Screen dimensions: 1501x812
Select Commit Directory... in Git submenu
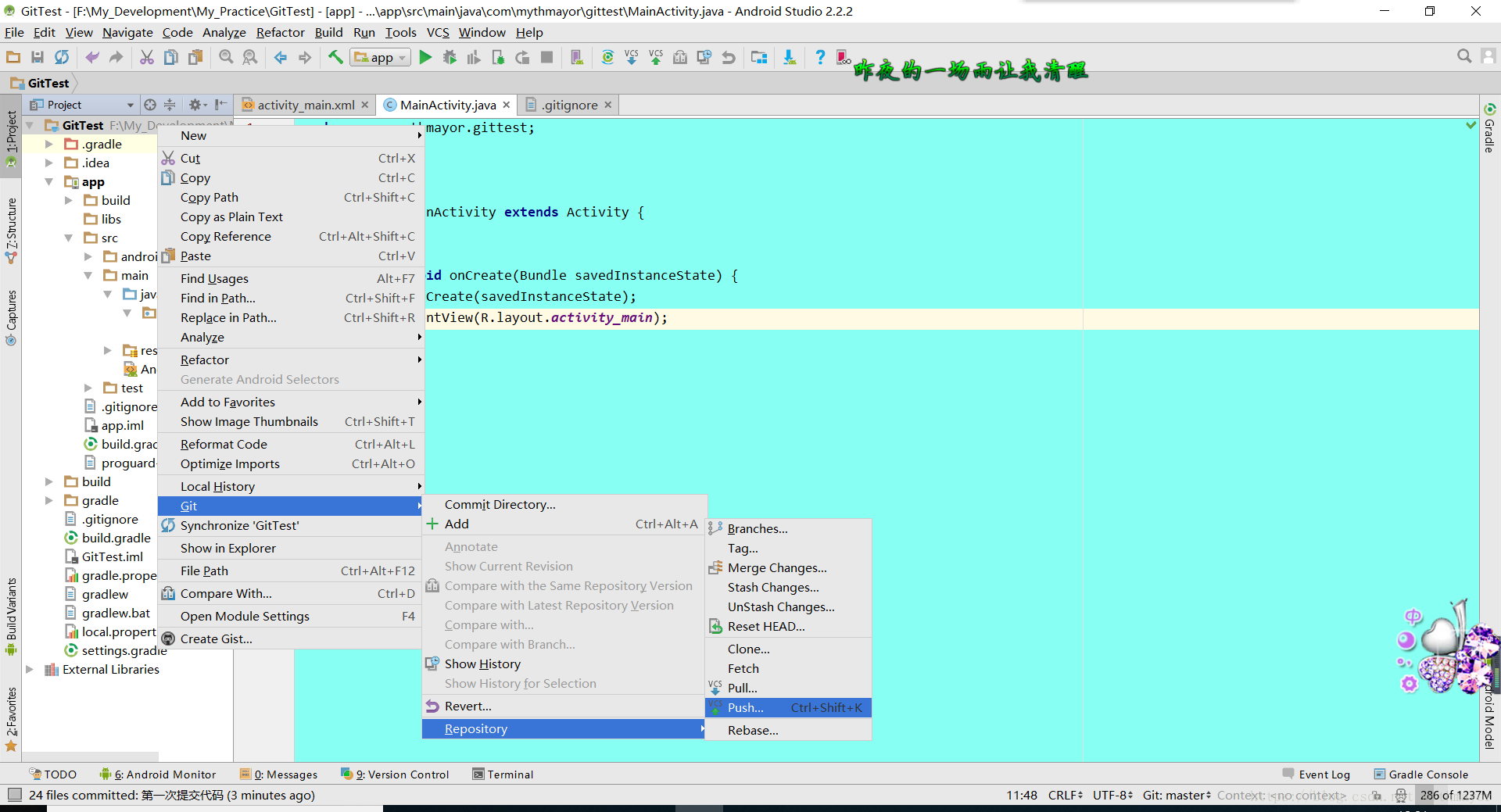(564, 504)
